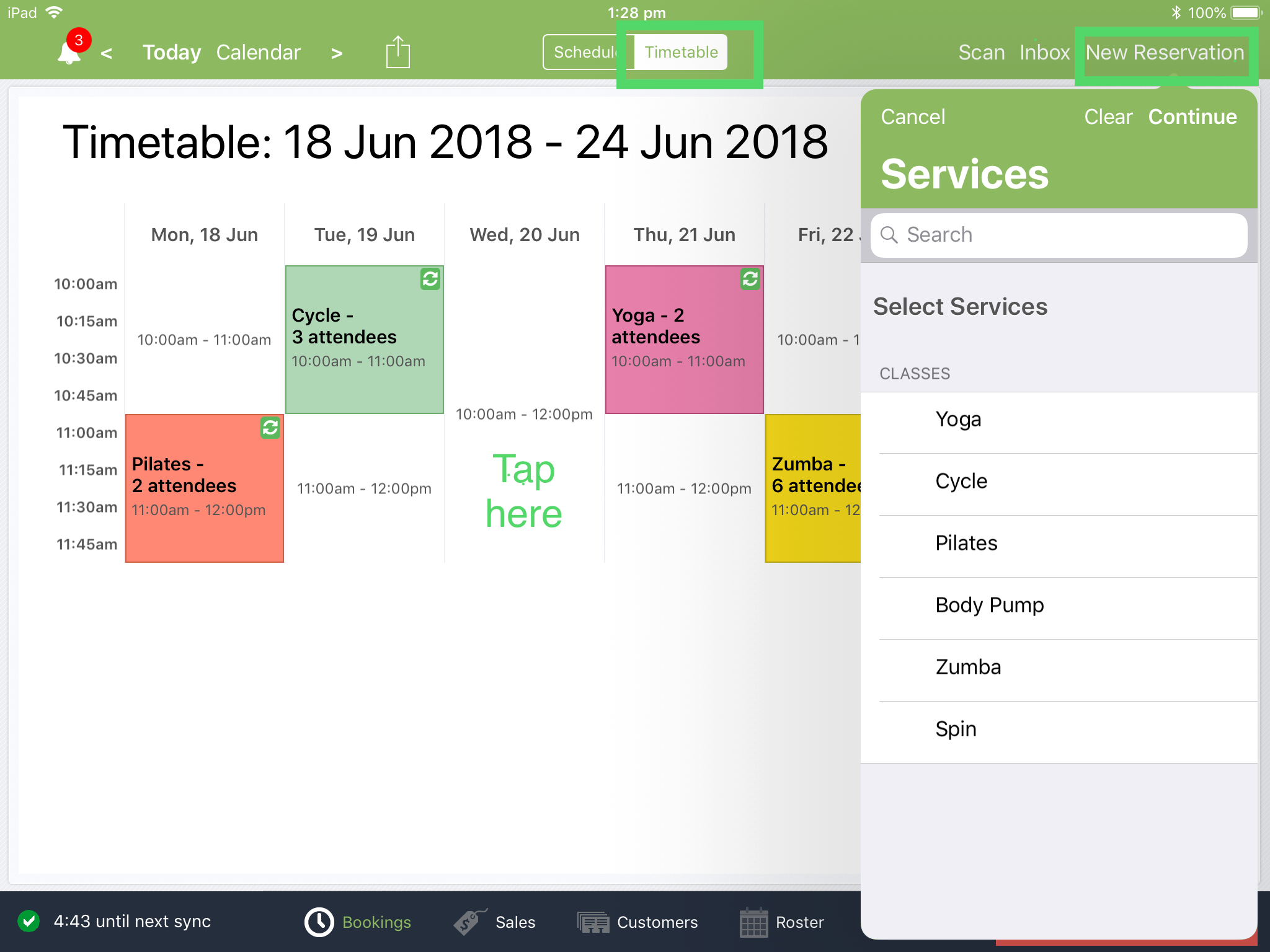The height and width of the screenshot is (952, 1270).
Task: Tap the recurring icon on the Cycle class
Action: [430, 280]
